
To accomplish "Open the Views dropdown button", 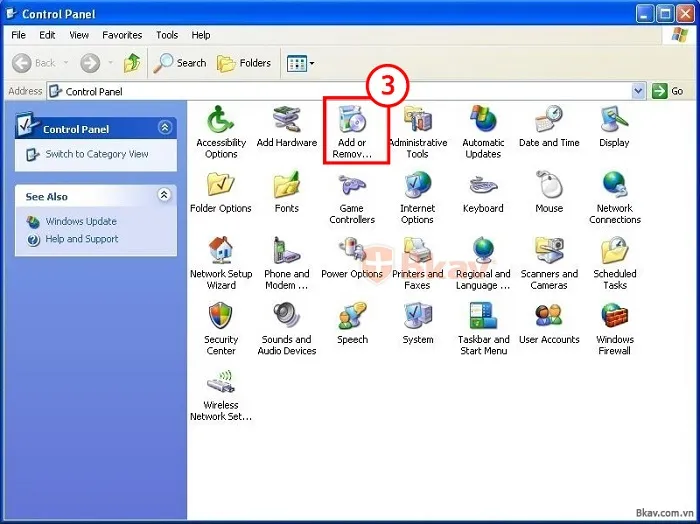I will [301, 63].
